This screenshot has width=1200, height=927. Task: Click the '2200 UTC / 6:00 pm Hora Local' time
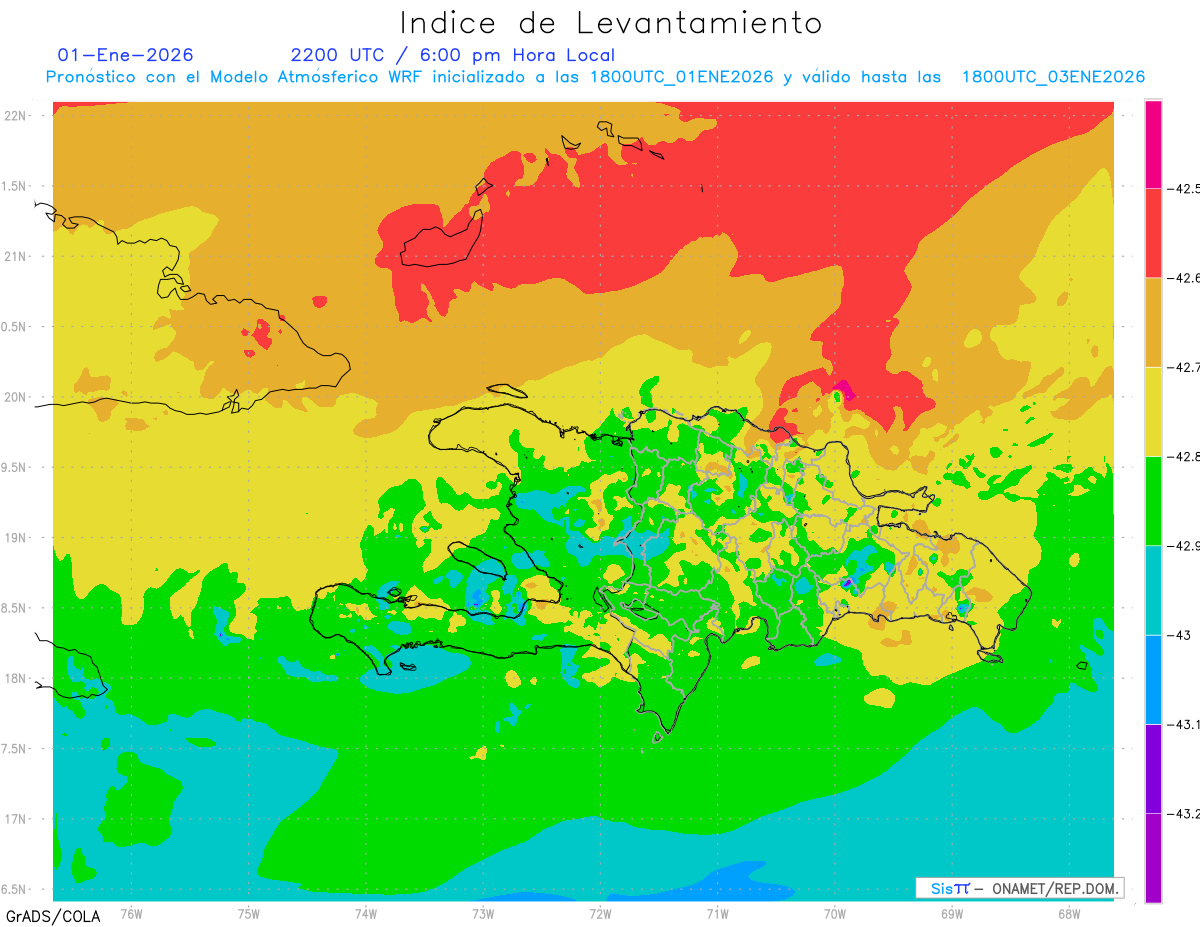coord(453,55)
